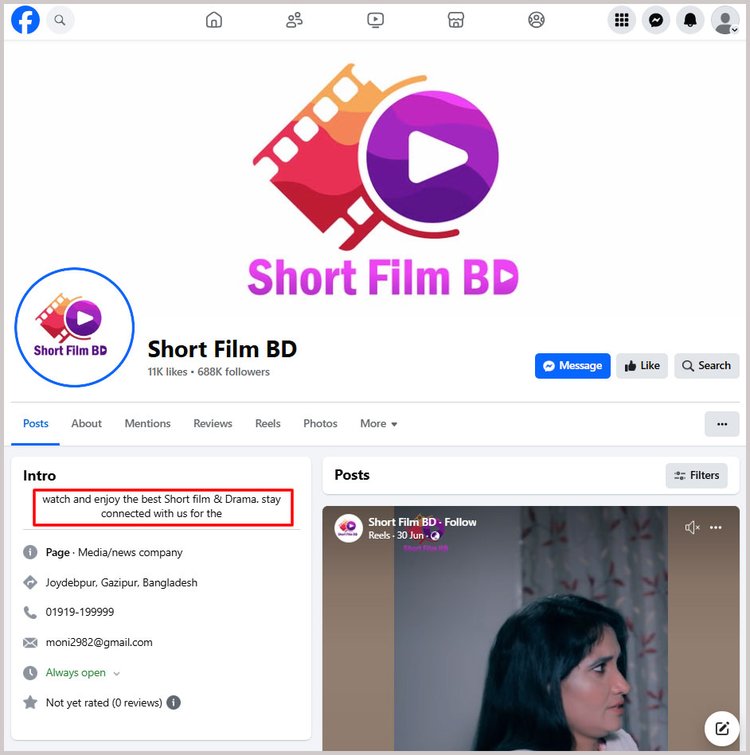Click Short Film BD name on the reel post
The image size is (750, 755).
pyautogui.click(x=402, y=522)
